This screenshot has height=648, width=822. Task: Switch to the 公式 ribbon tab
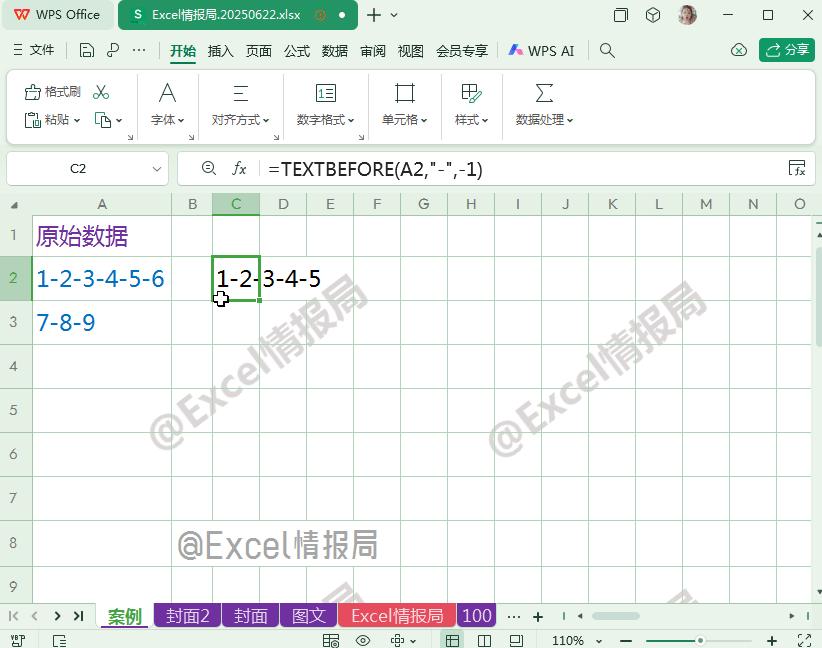[x=296, y=50]
